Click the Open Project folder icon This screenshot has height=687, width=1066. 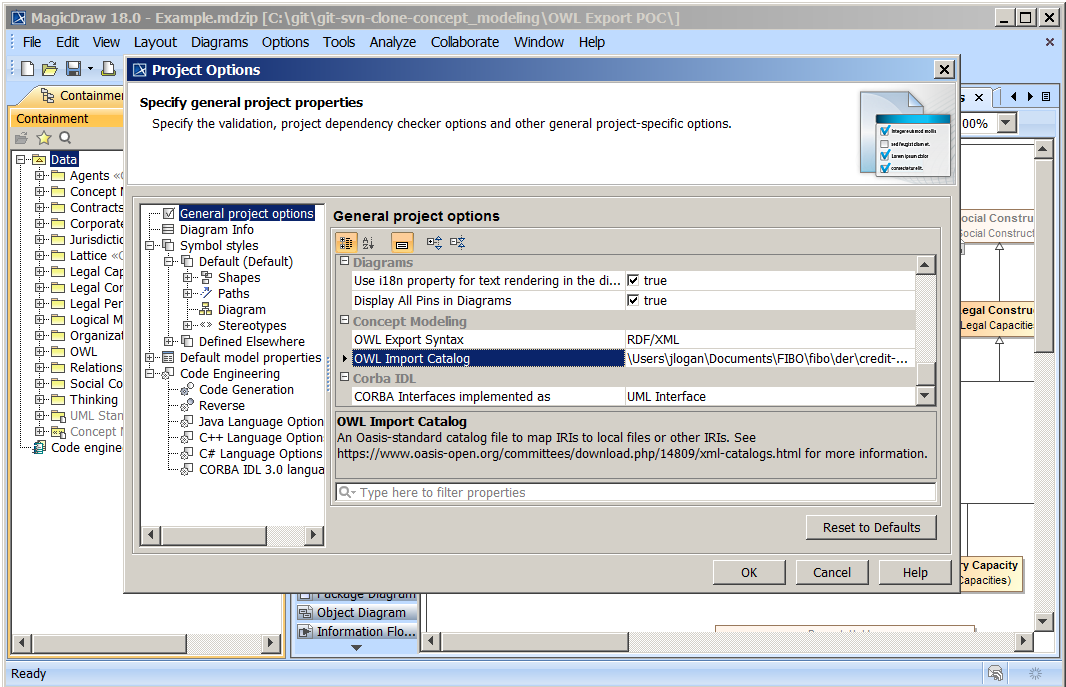(x=50, y=69)
